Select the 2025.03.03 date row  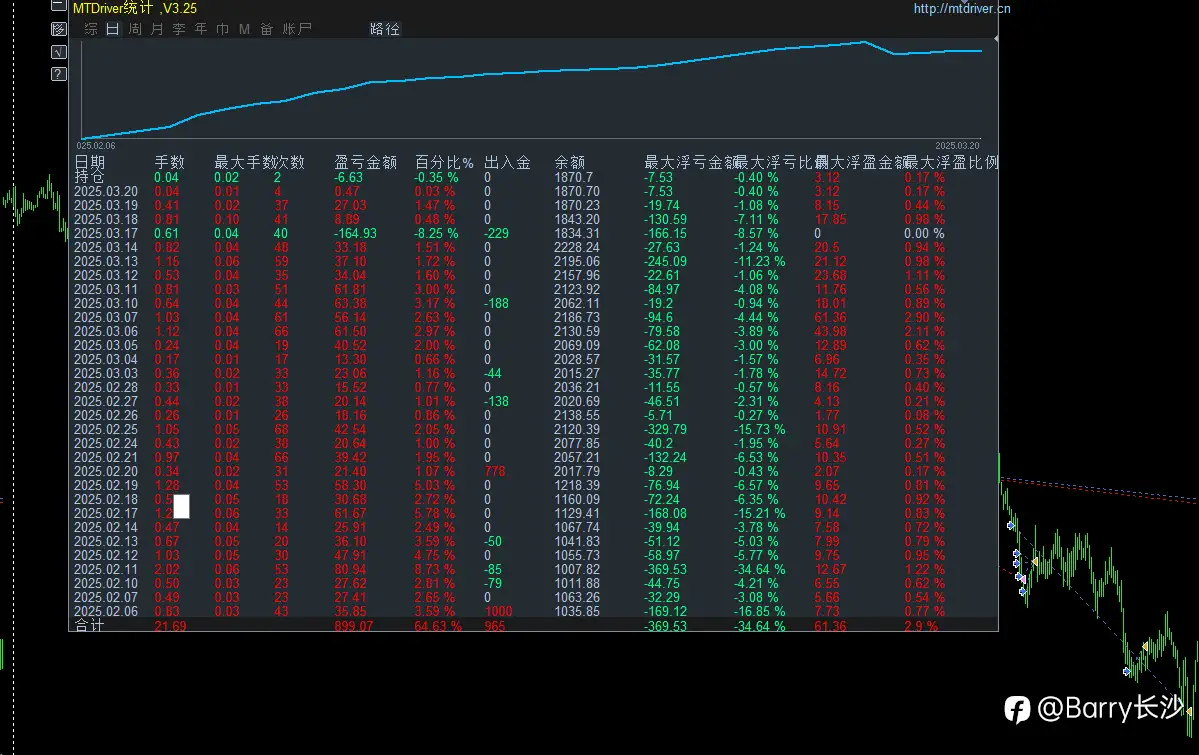[106, 373]
